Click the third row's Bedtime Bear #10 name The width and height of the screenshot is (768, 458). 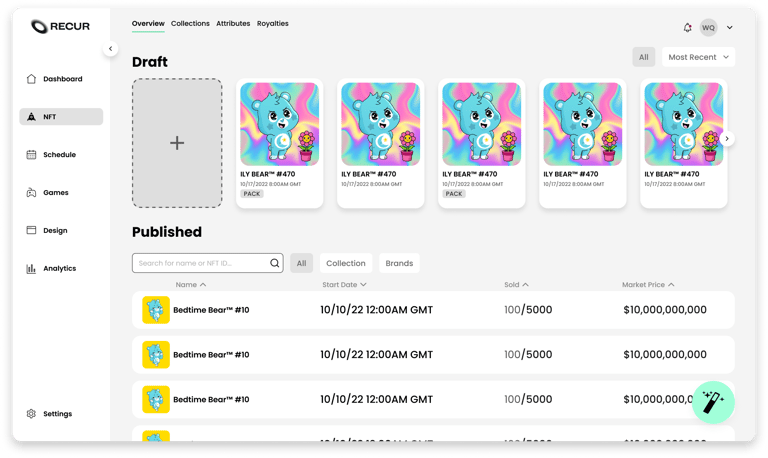pyautogui.click(x=211, y=400)
